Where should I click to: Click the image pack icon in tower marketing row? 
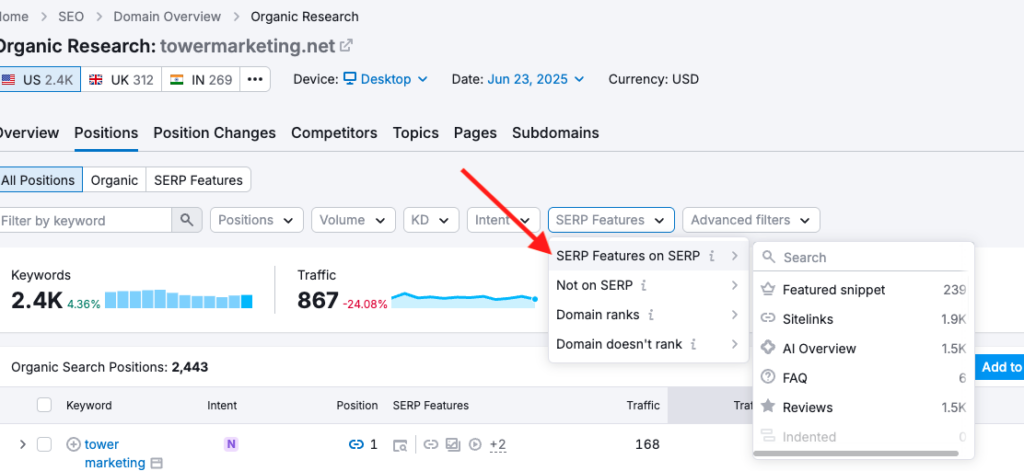[453, 445]
